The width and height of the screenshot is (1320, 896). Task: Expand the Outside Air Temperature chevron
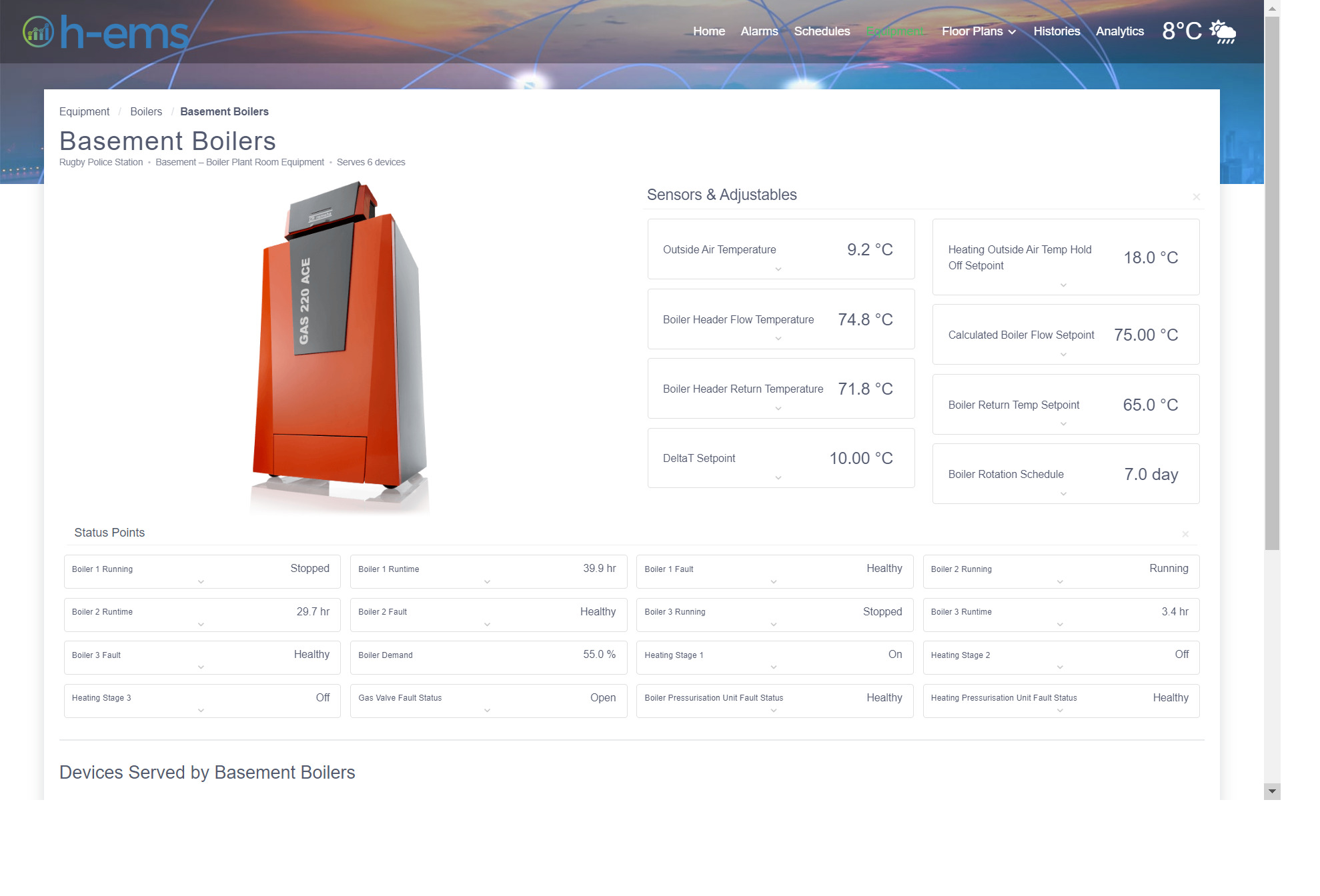click(x=778, y=269)
